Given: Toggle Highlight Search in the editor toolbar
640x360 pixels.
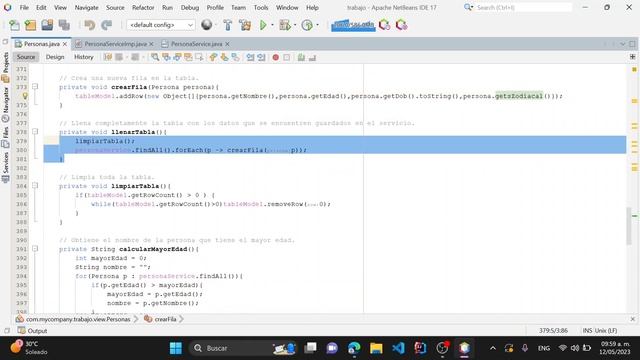Looking at the screenshot, I should tap(188, 58).
